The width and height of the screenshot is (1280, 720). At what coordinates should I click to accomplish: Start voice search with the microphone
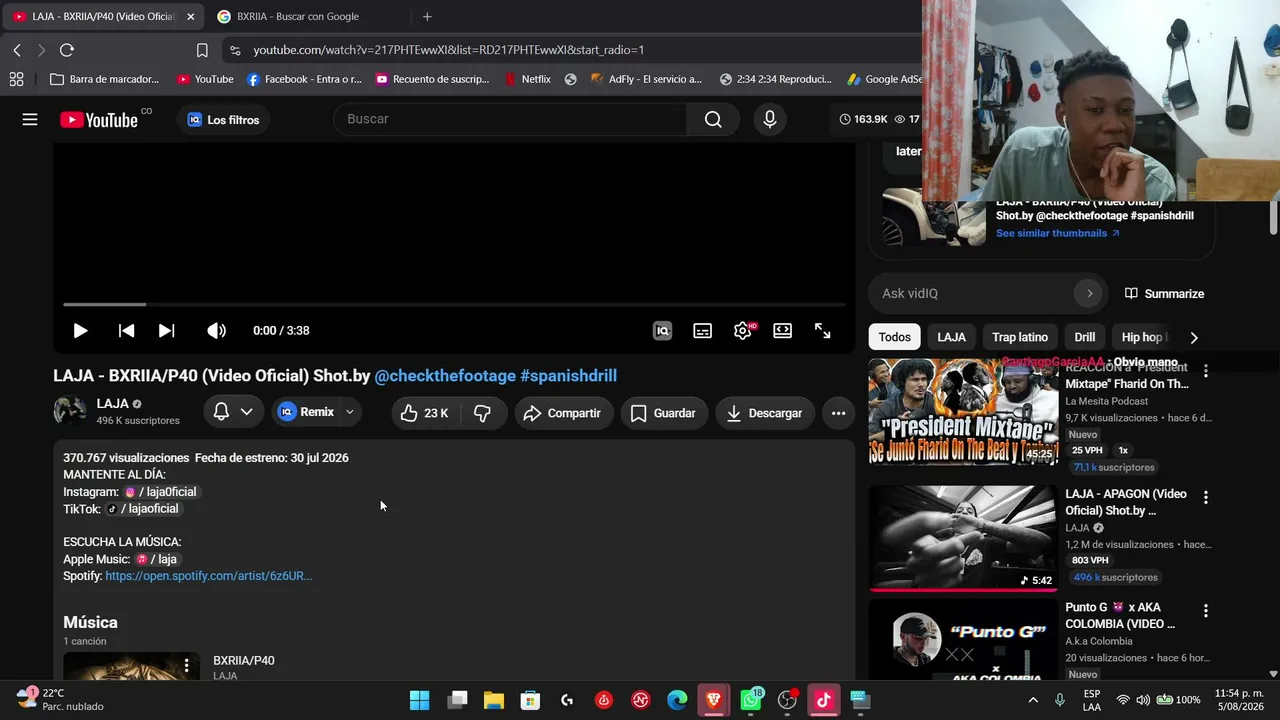click(x=769, y=119)
